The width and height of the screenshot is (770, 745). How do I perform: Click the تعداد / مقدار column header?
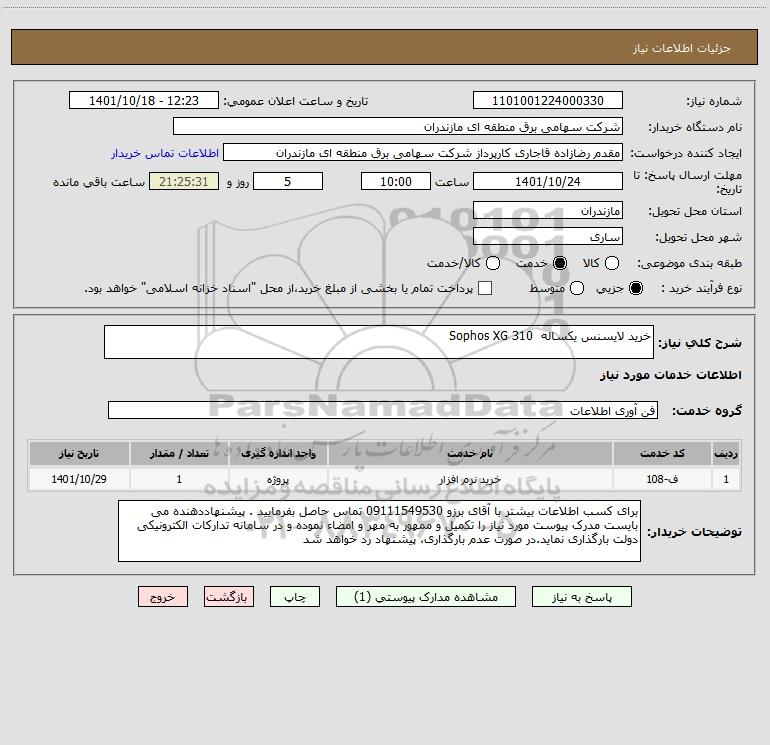[x=179, y=453]
